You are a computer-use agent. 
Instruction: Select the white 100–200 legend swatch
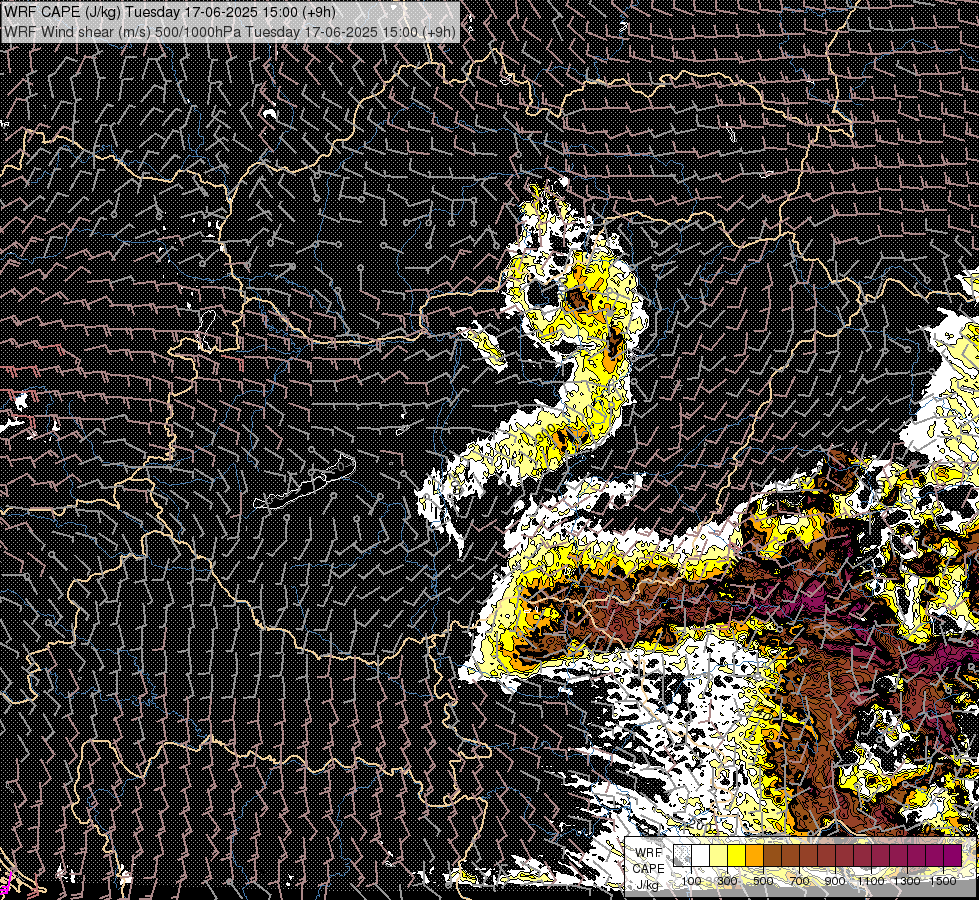pos(701,855)
